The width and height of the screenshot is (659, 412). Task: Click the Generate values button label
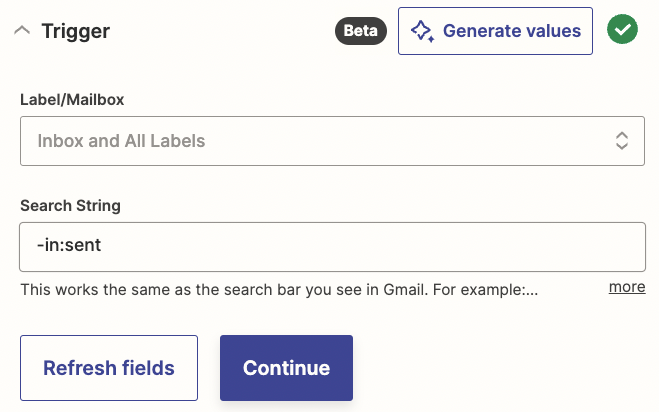click(511, 31)
